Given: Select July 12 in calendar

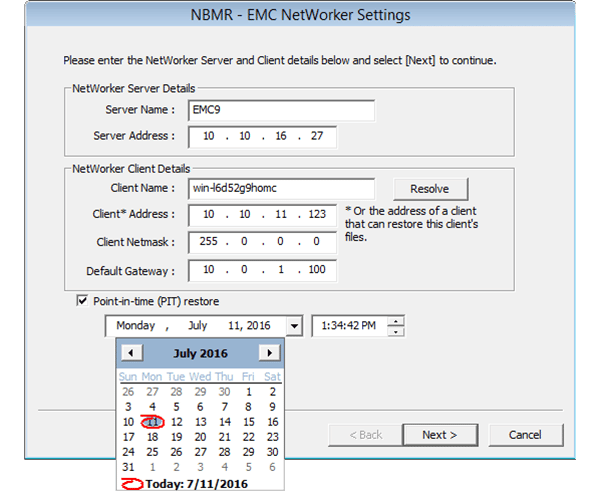Looking at the screenshot, I should pos(176,422).
